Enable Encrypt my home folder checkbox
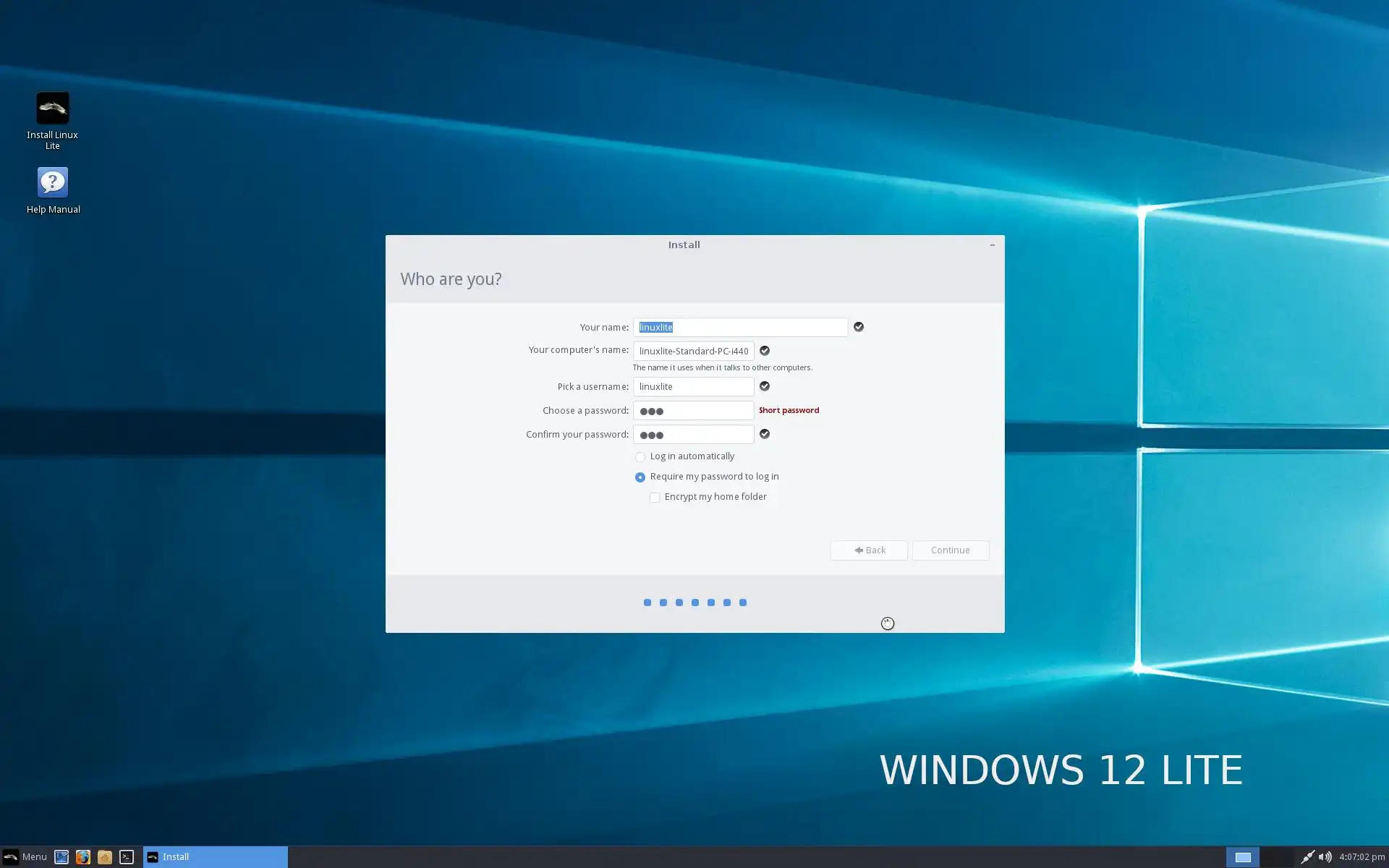Image resolution: width=1389 pixels, height=868 pixels. coord(655,498)
